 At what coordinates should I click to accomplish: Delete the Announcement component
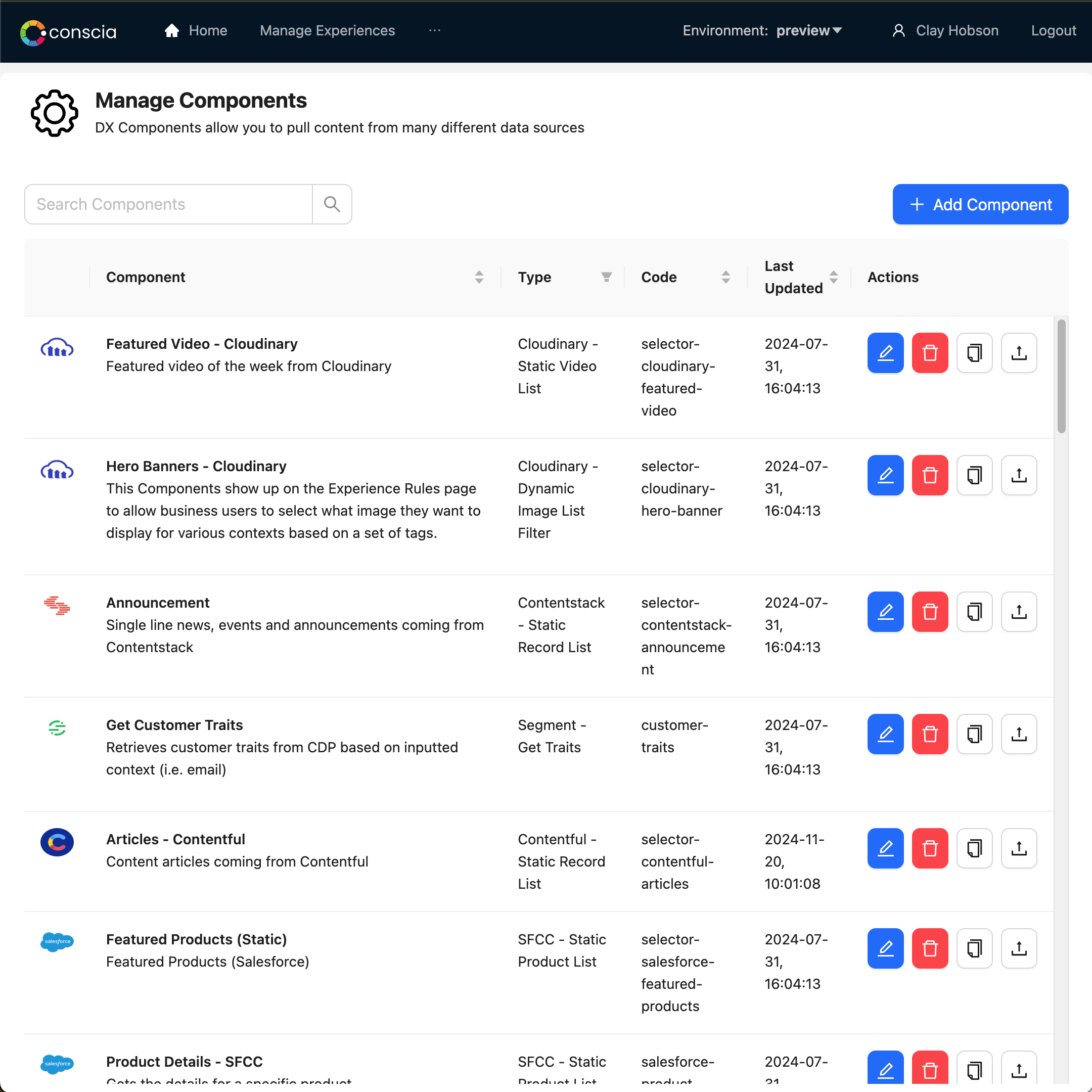click(x=930, y=612)
